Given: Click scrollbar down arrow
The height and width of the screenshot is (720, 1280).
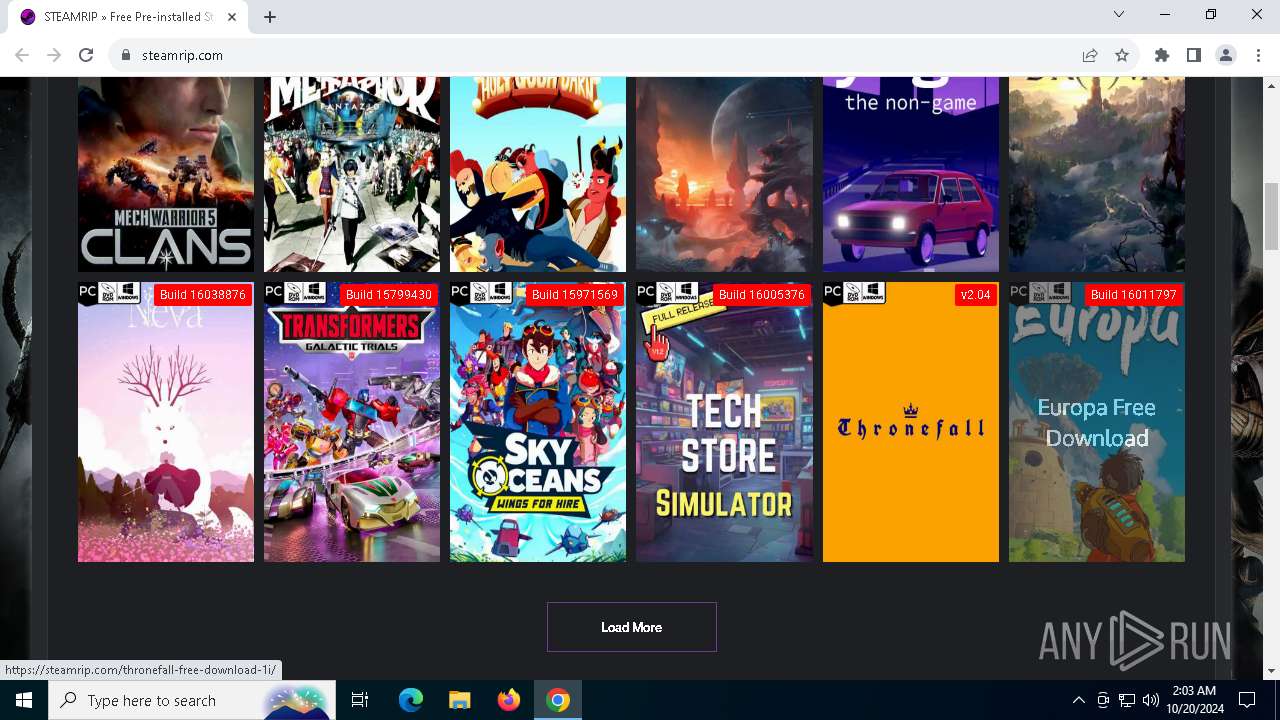Looking at the screenshot, I should point(1272,671).
